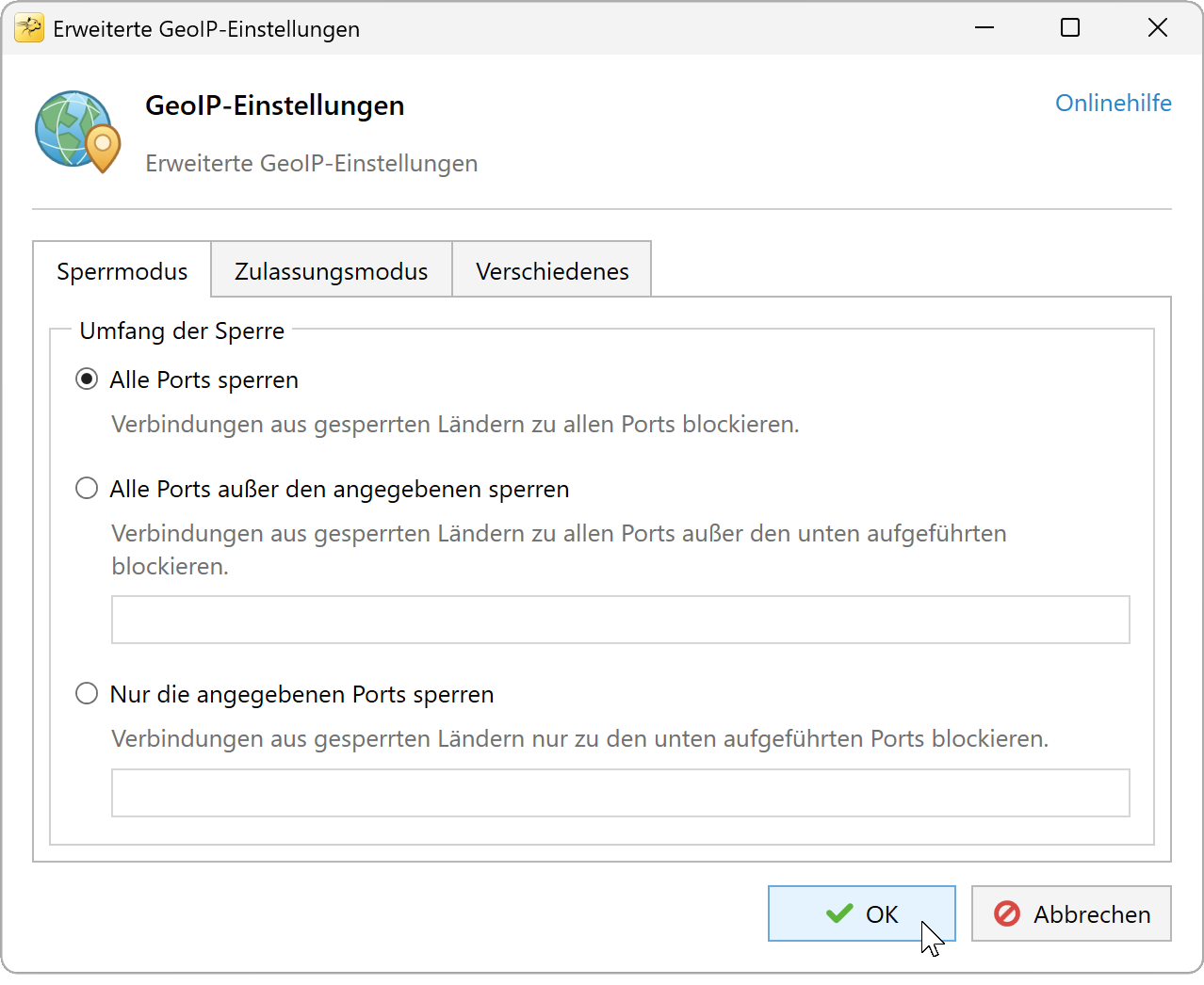Select the Alle Ports sperren radio button
The image size is (1204, 985).
87,379
